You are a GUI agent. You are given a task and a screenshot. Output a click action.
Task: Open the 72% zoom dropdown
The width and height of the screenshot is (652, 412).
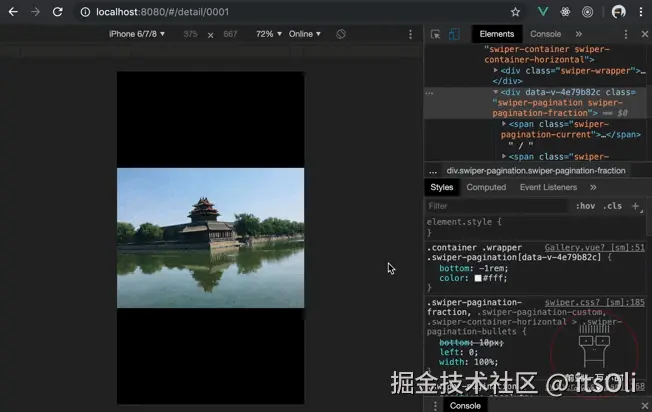click(269, 34)
